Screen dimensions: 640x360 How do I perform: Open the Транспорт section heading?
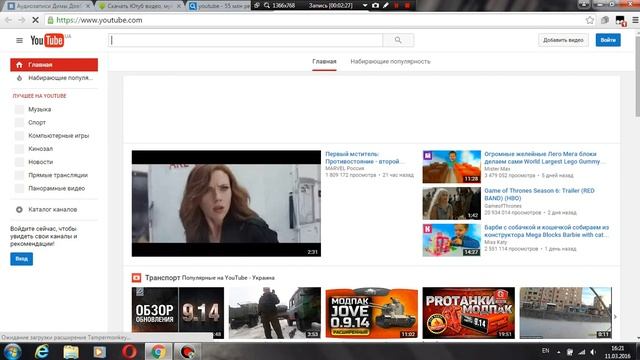coord(162,278)
